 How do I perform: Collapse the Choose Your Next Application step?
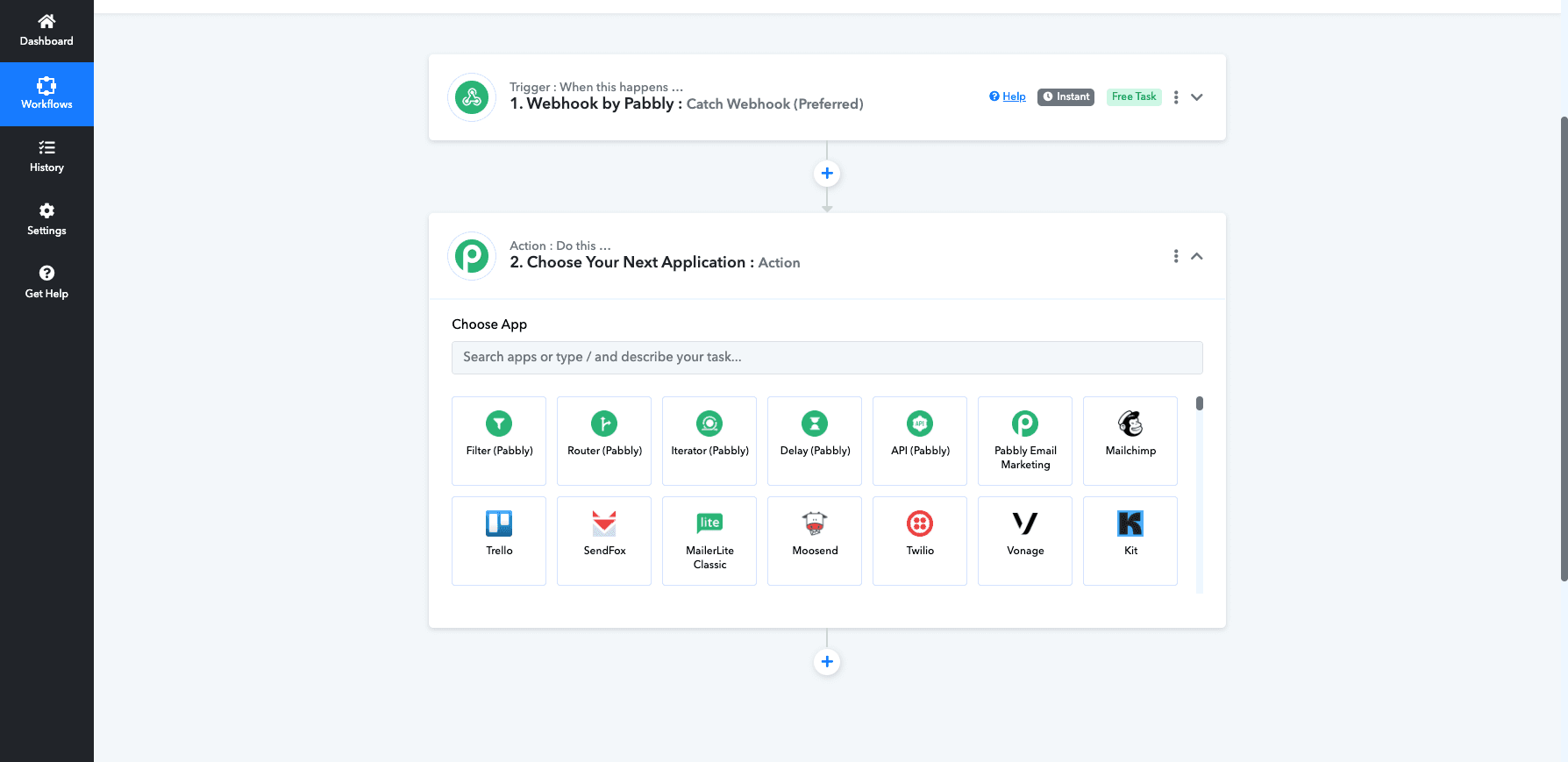pos(1196,256)
